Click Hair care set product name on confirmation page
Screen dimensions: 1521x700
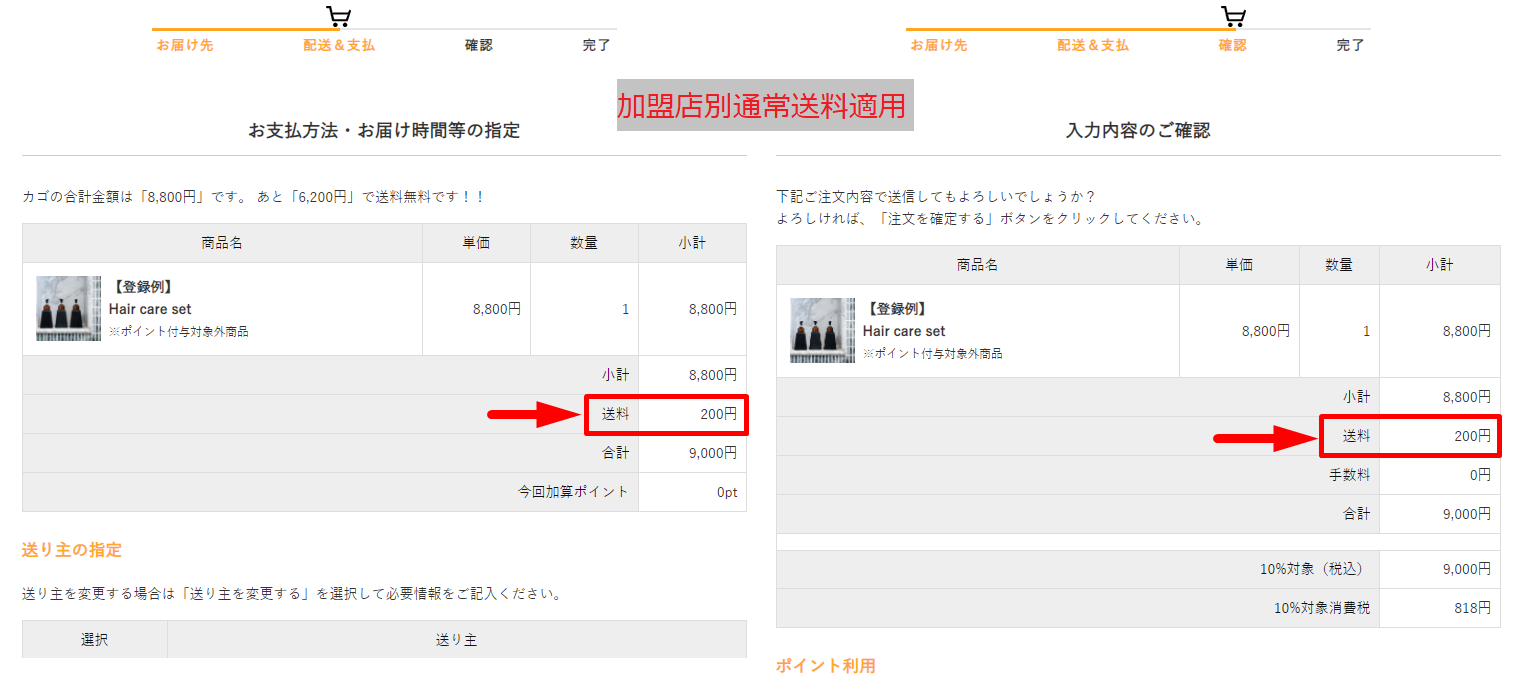[x=904, y=331]
